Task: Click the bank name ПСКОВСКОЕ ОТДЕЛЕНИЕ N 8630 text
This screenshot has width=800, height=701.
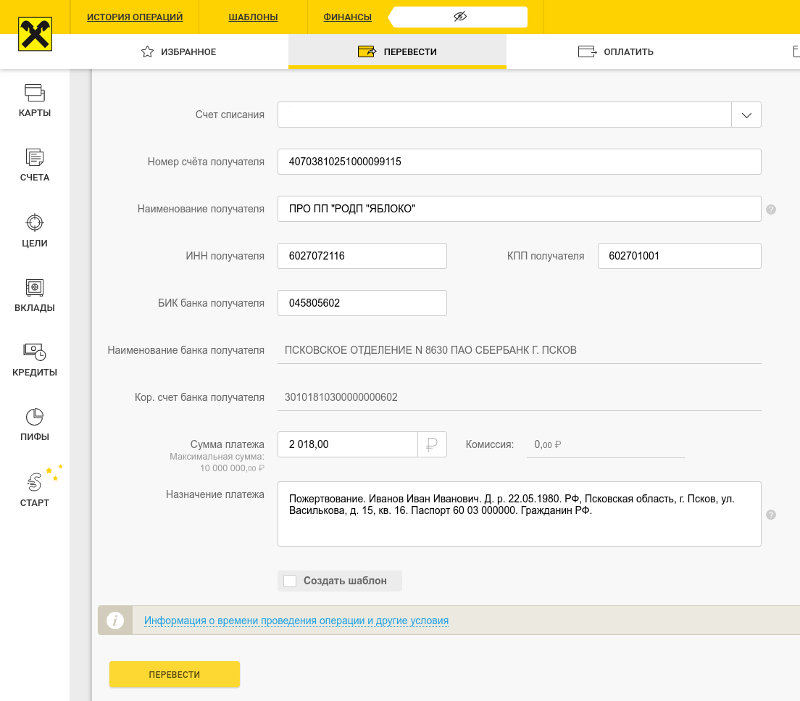Action: point(431,350)
